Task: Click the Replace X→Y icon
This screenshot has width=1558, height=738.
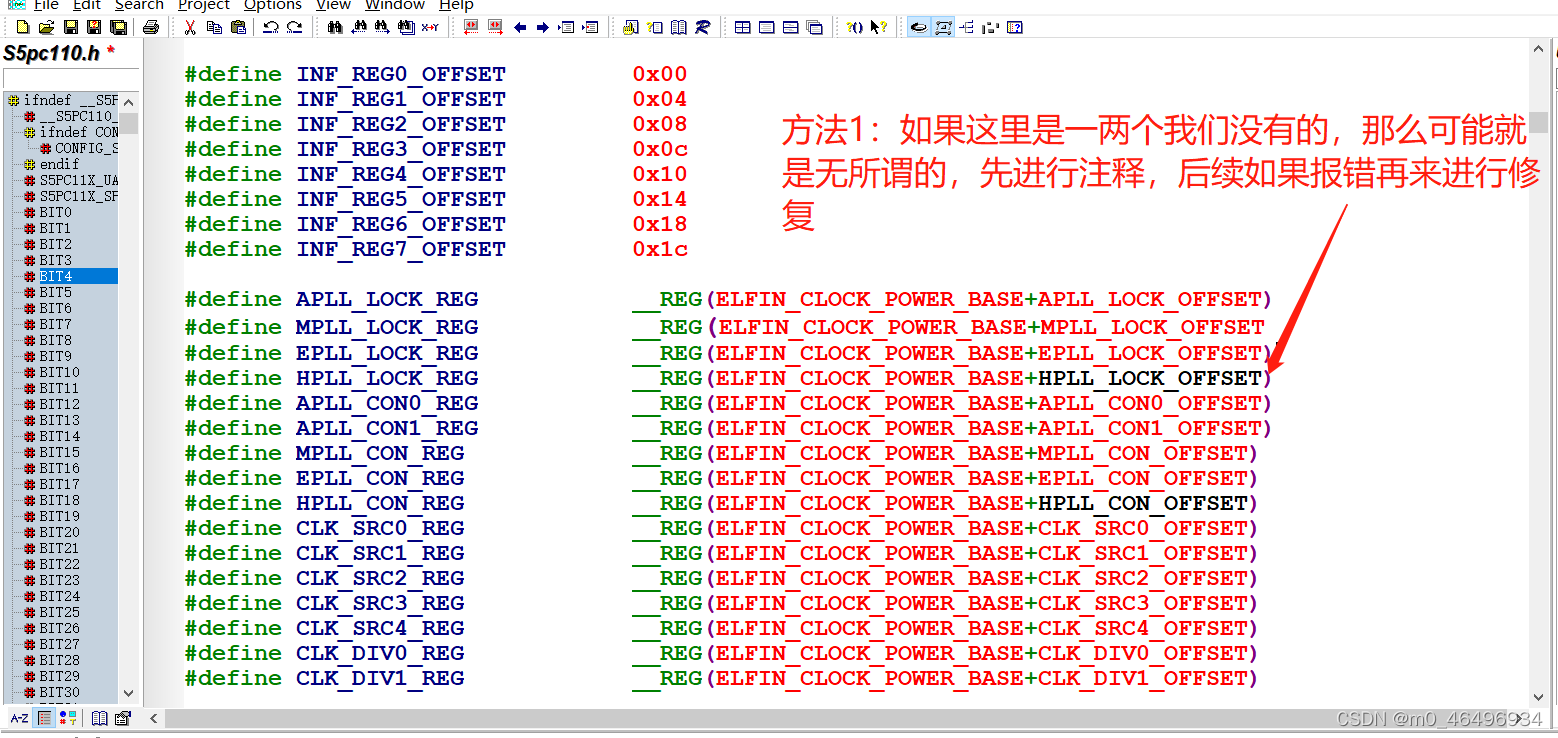Action: [x=430, y=27]
